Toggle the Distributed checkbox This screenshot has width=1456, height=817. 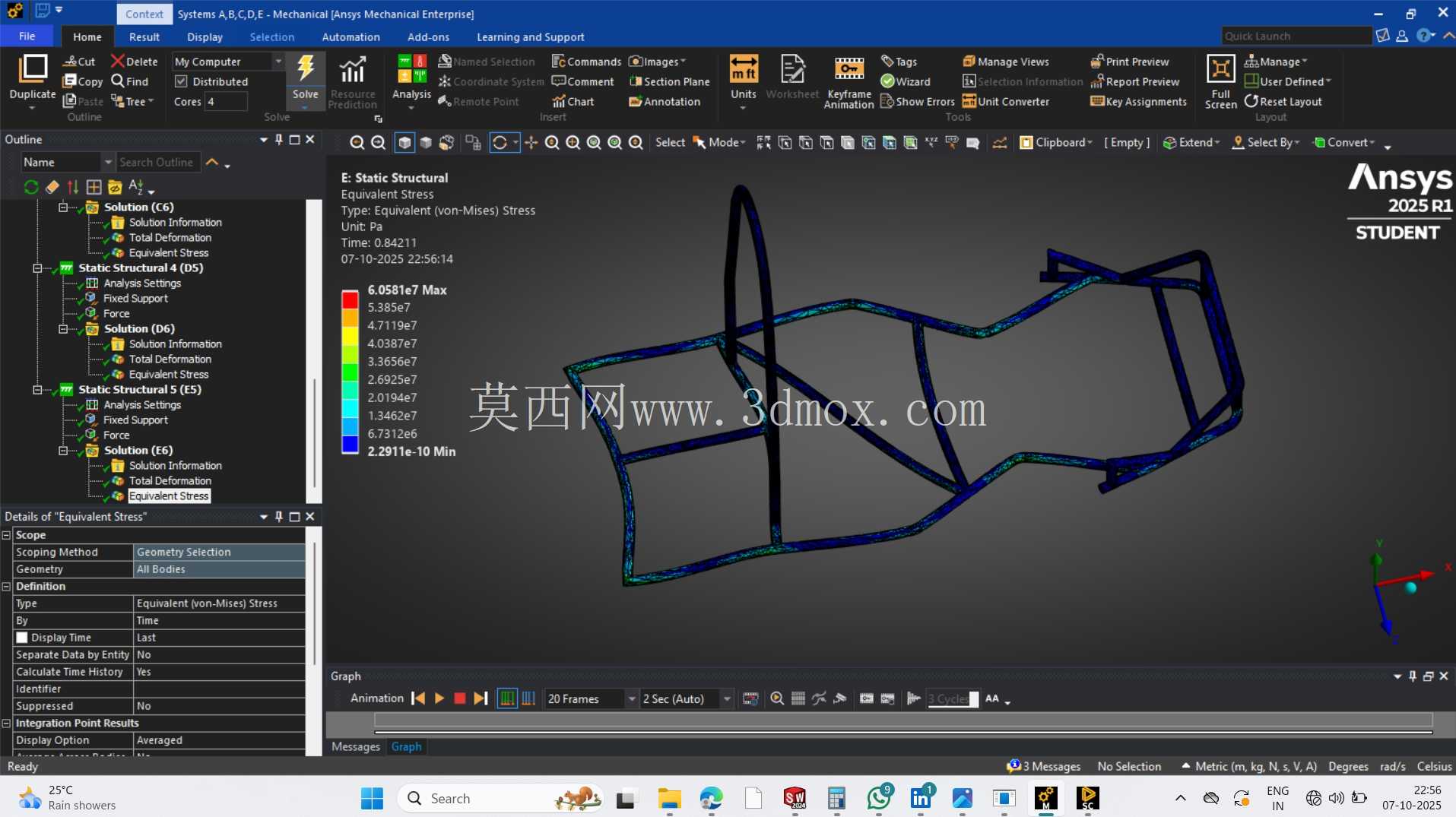(x=181, y=81)
